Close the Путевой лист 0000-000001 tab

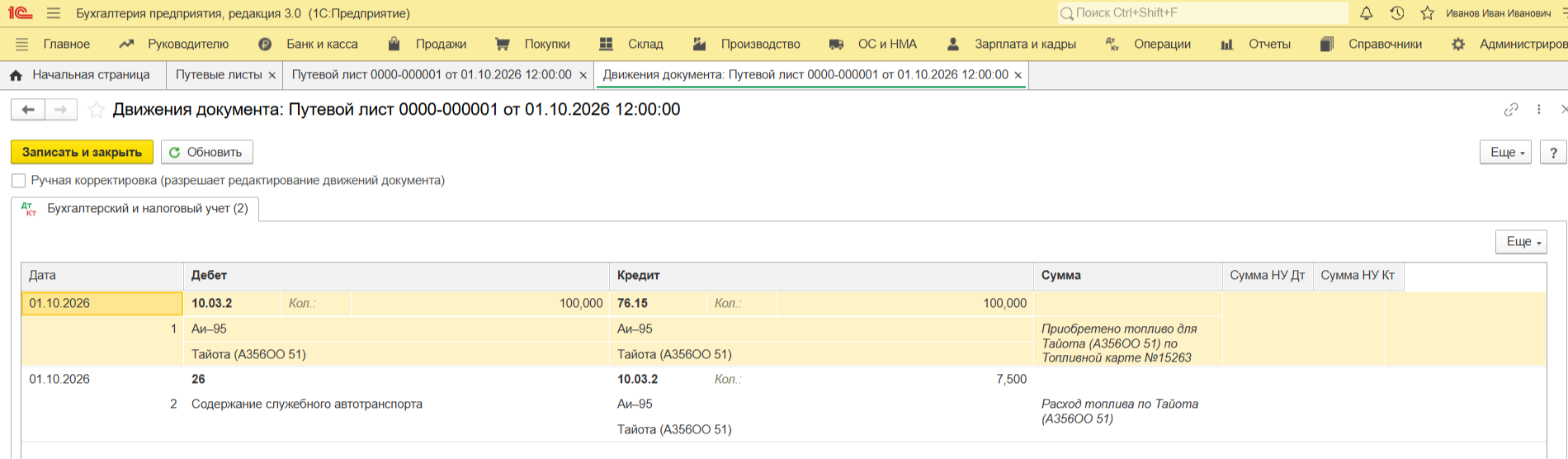[583, 76]
